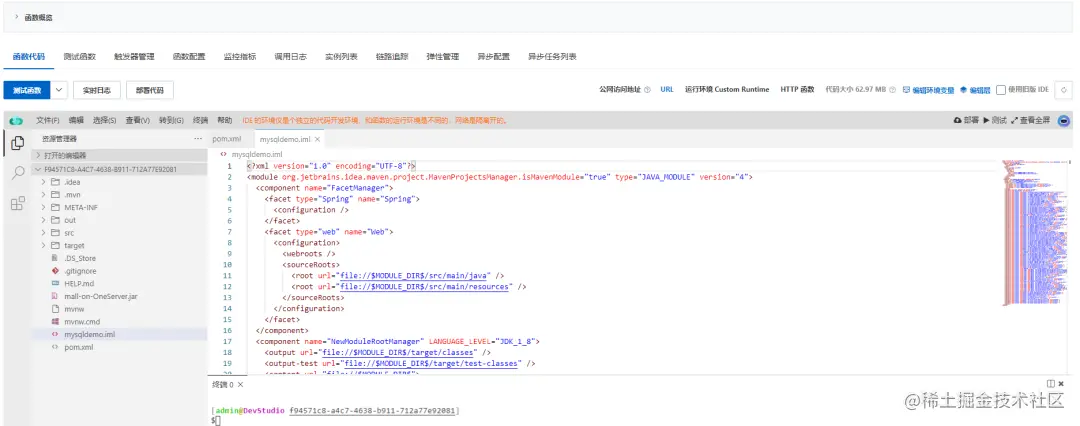Click the 测试 play icon in IDE toolbar
This screenshot has width=1080, height=426.
tap(986, 120)
